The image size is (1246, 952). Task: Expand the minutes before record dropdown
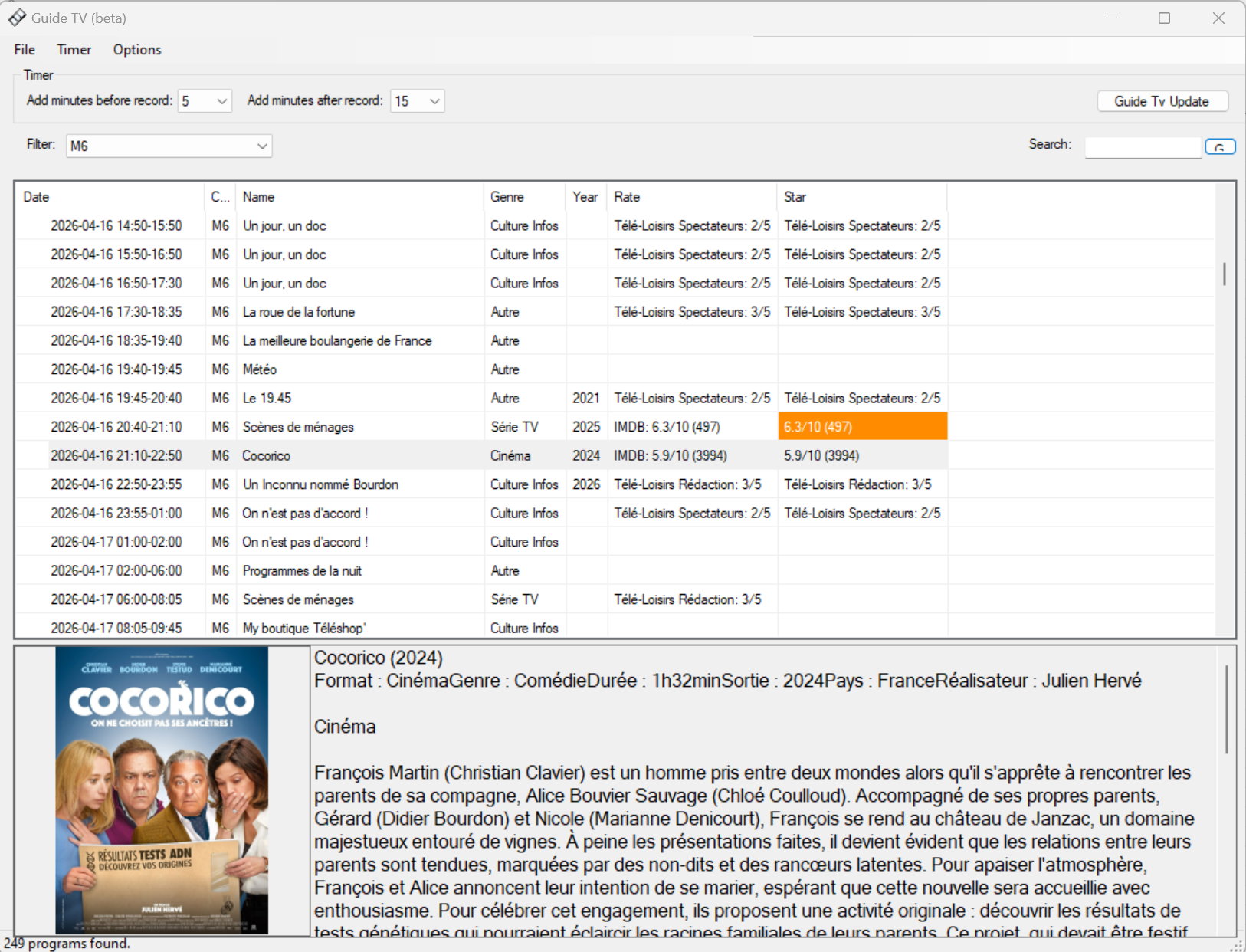221,101
